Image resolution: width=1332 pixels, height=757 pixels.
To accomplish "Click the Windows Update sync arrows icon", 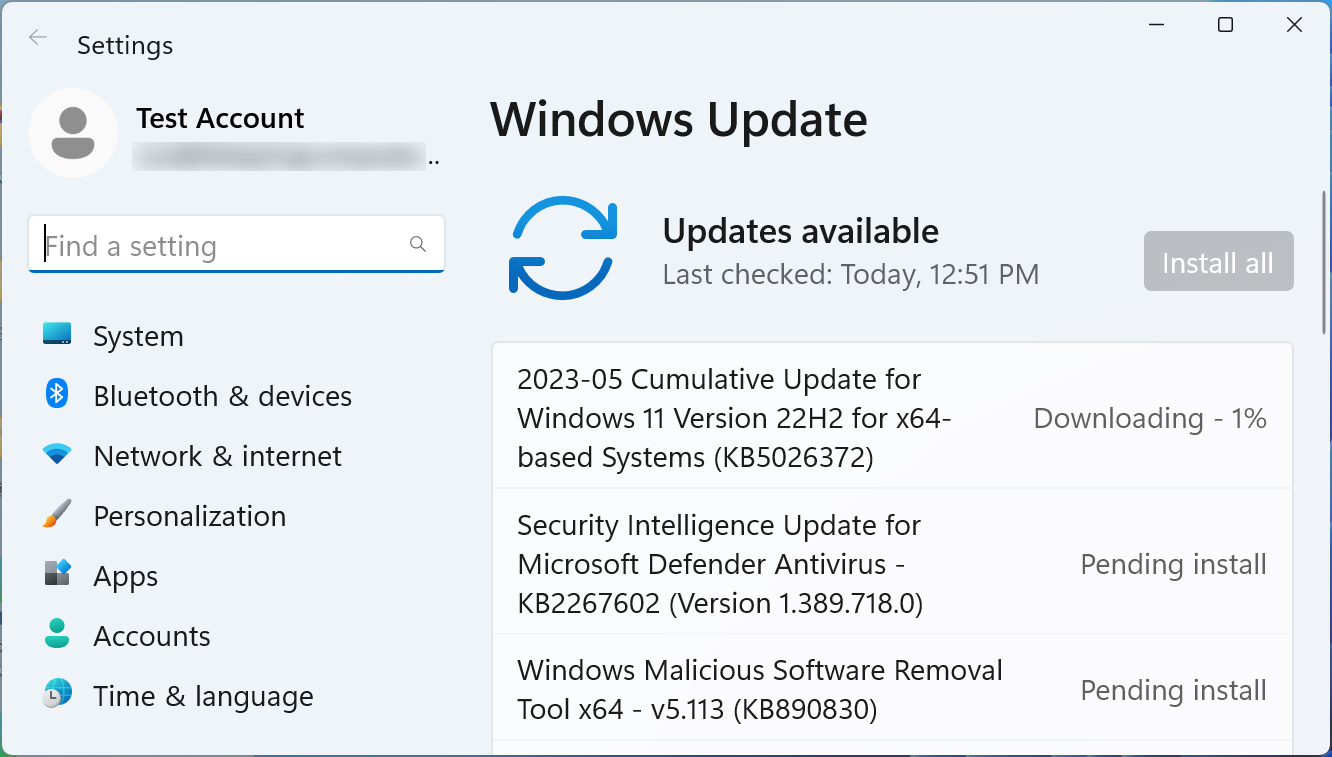I will pyautogui.click(x=563, y=247).
